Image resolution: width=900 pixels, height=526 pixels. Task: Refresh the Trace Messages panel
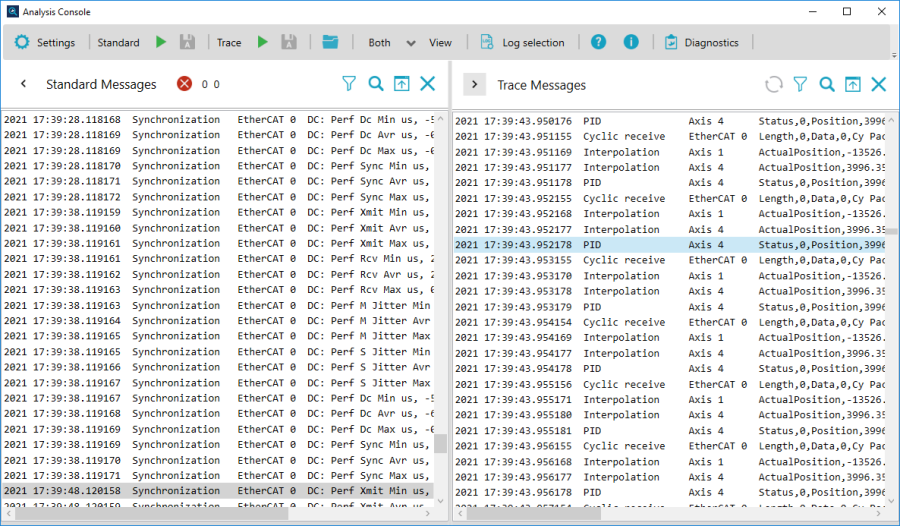pyautogui.click(x=773, y=85)
